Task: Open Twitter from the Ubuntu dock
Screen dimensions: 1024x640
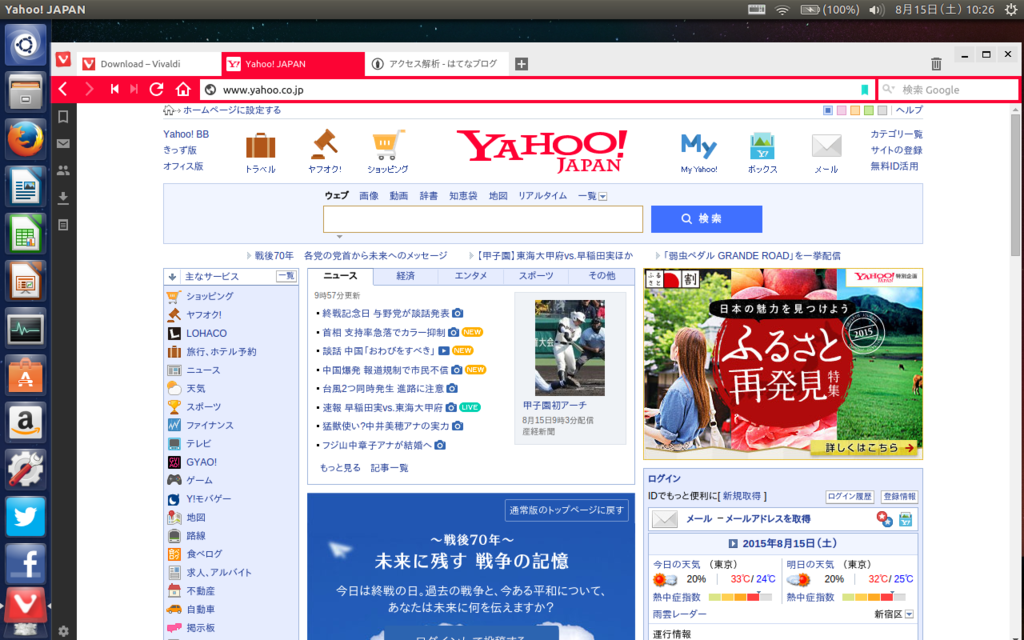Action: click(26, 516)
